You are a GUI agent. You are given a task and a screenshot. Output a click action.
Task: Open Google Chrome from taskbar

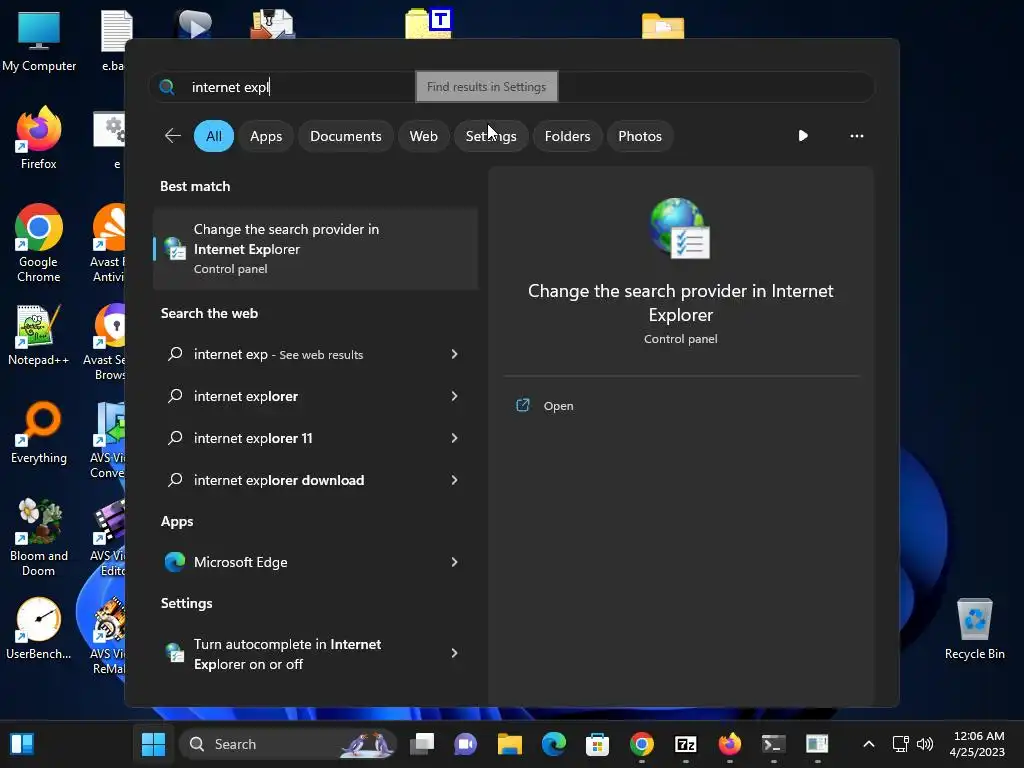pos(641,744)
